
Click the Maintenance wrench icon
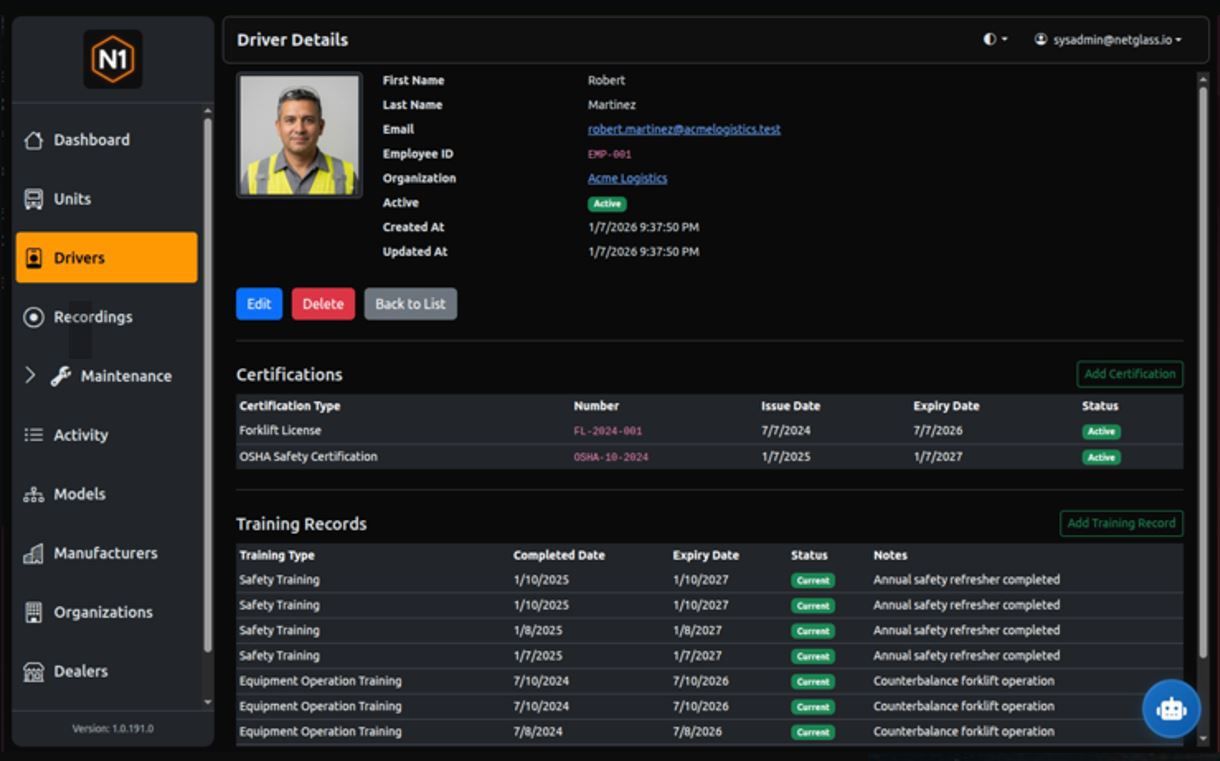pos(61,376)
